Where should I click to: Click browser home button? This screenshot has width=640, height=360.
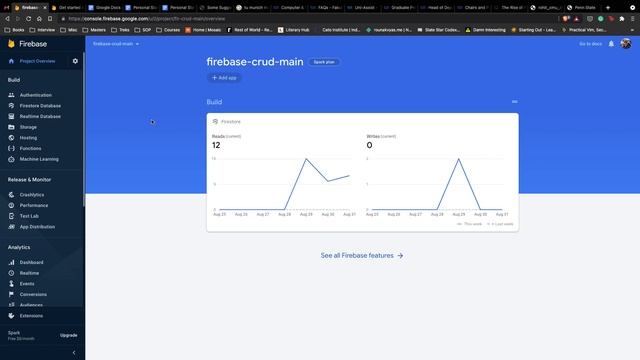tap(39, 19)
